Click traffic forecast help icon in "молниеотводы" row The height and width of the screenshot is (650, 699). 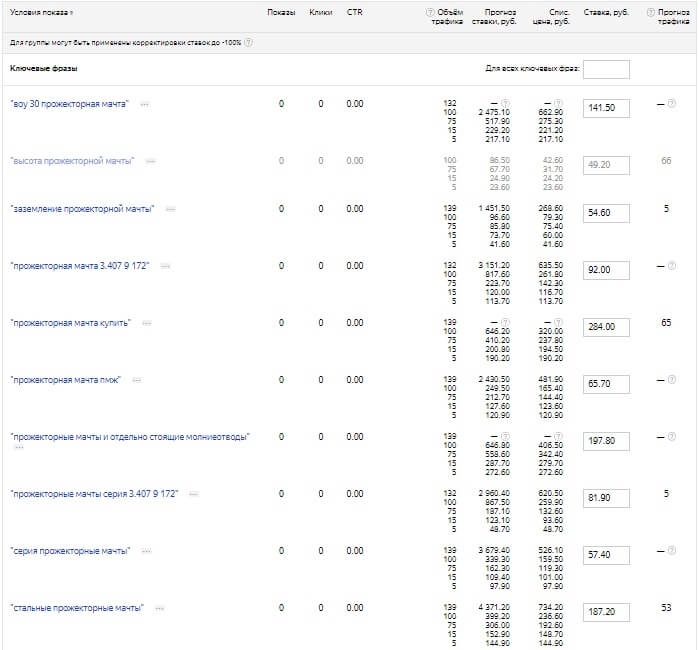pos(672,436)
